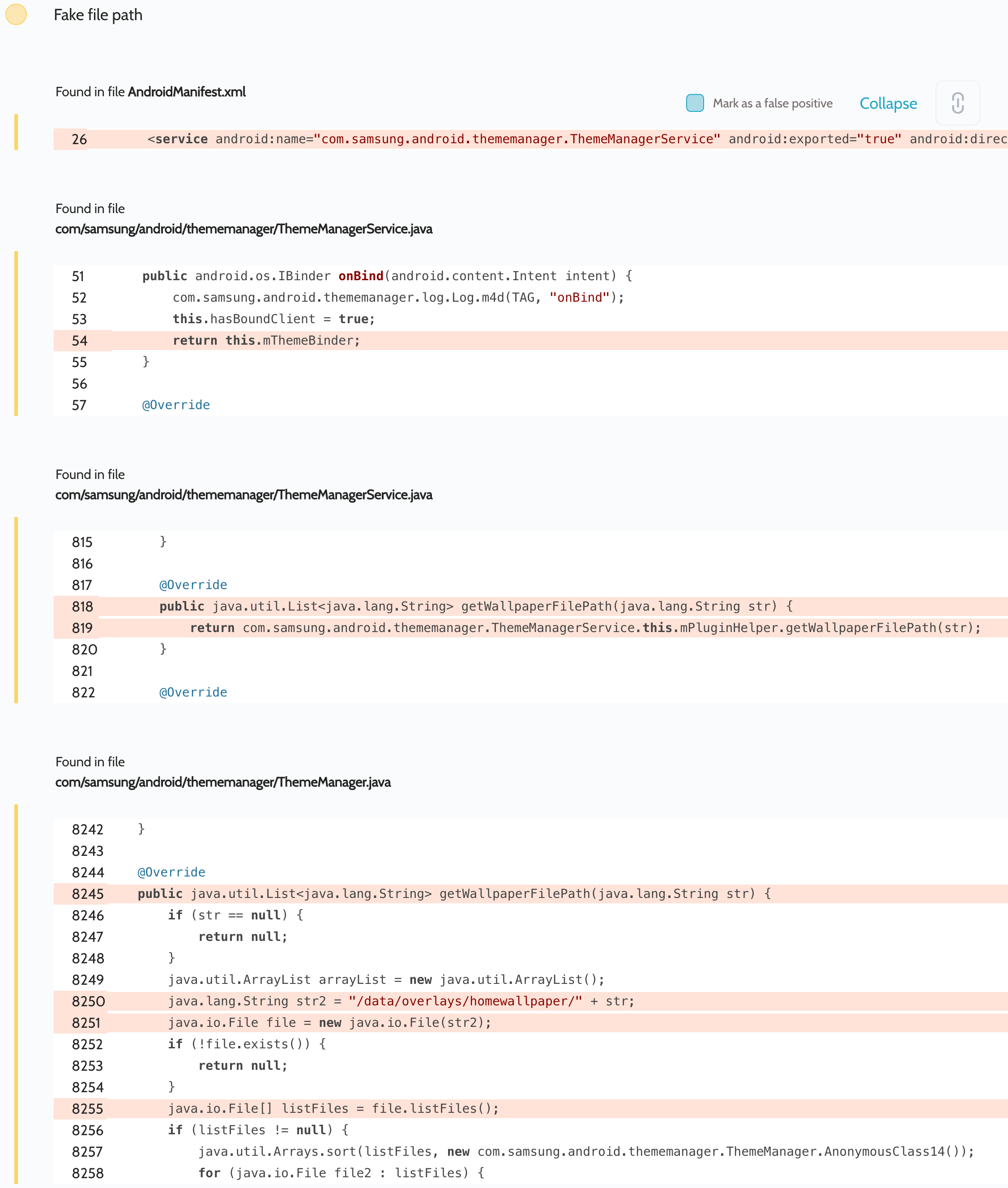Collapse the vulnerability details
The image size is (1008, 1188).
tap(888, 103)
